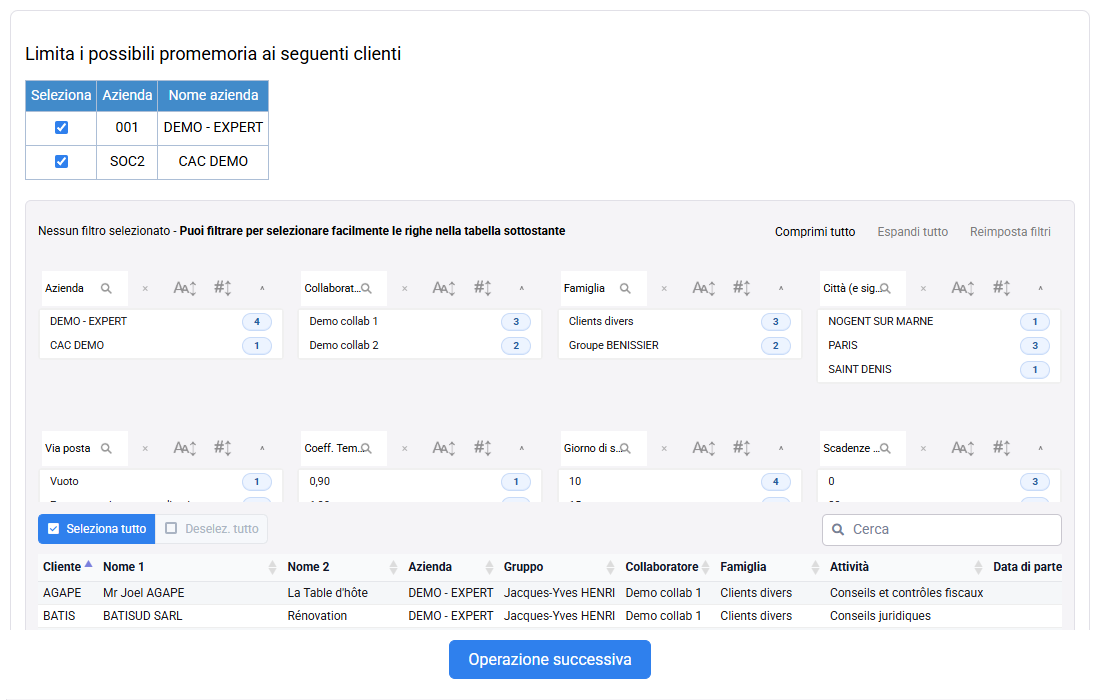Clear the Azienda filter with the x icon

coord(145,288)
